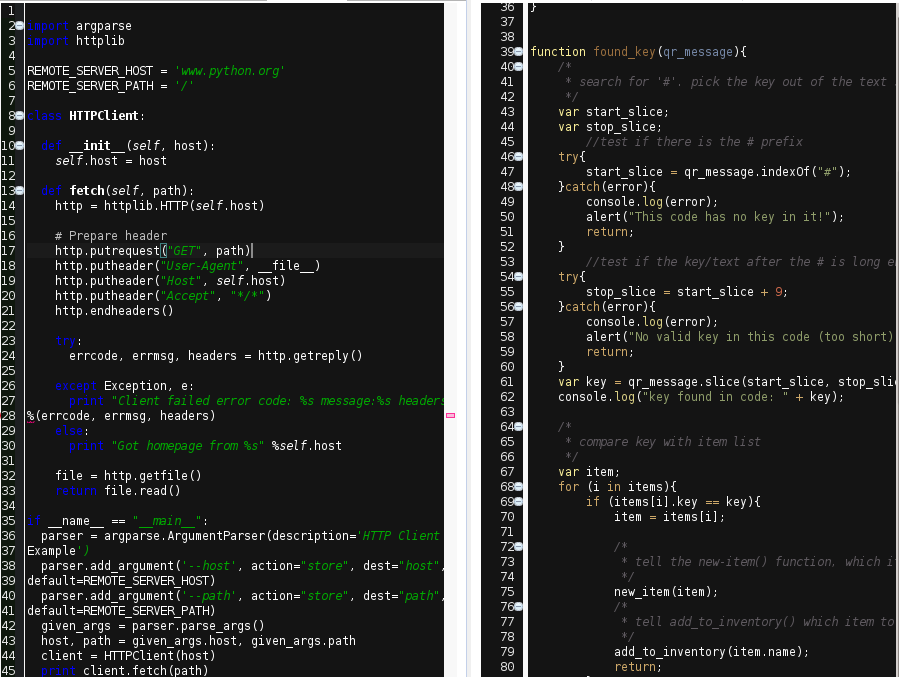Click qr_message.indexOf("#") statement
The image size is (899, 677).
(718, 172)
